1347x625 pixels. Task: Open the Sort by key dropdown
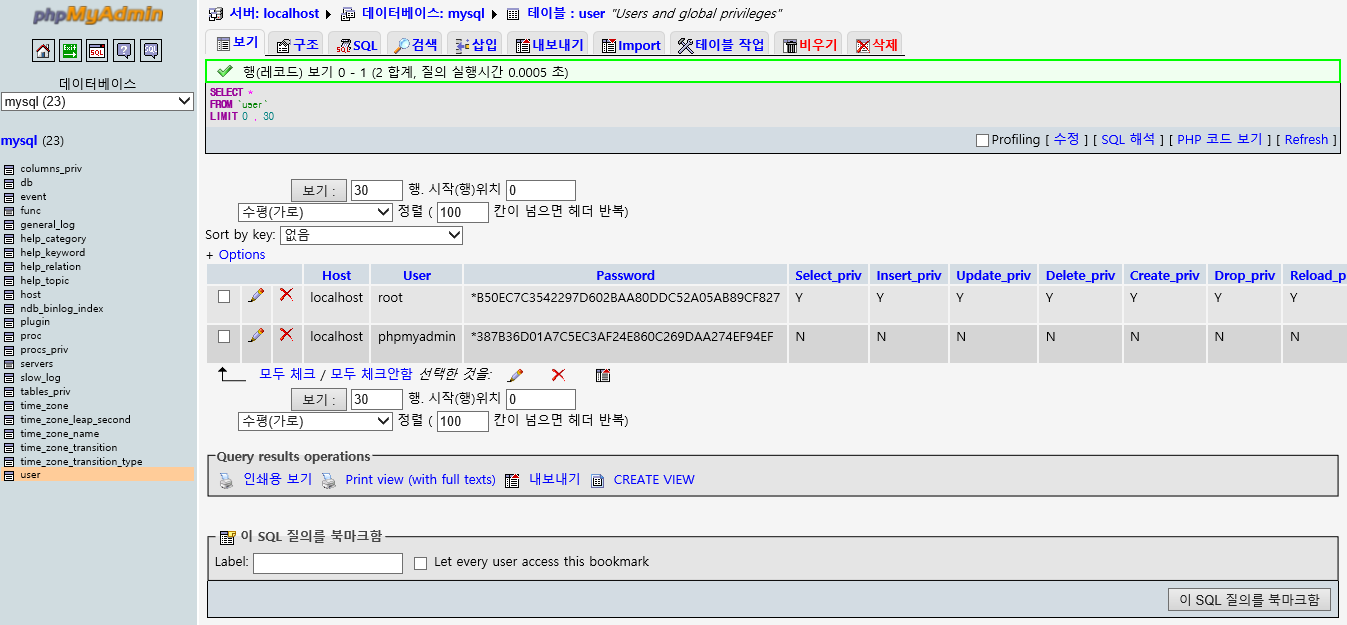[372, 235]
